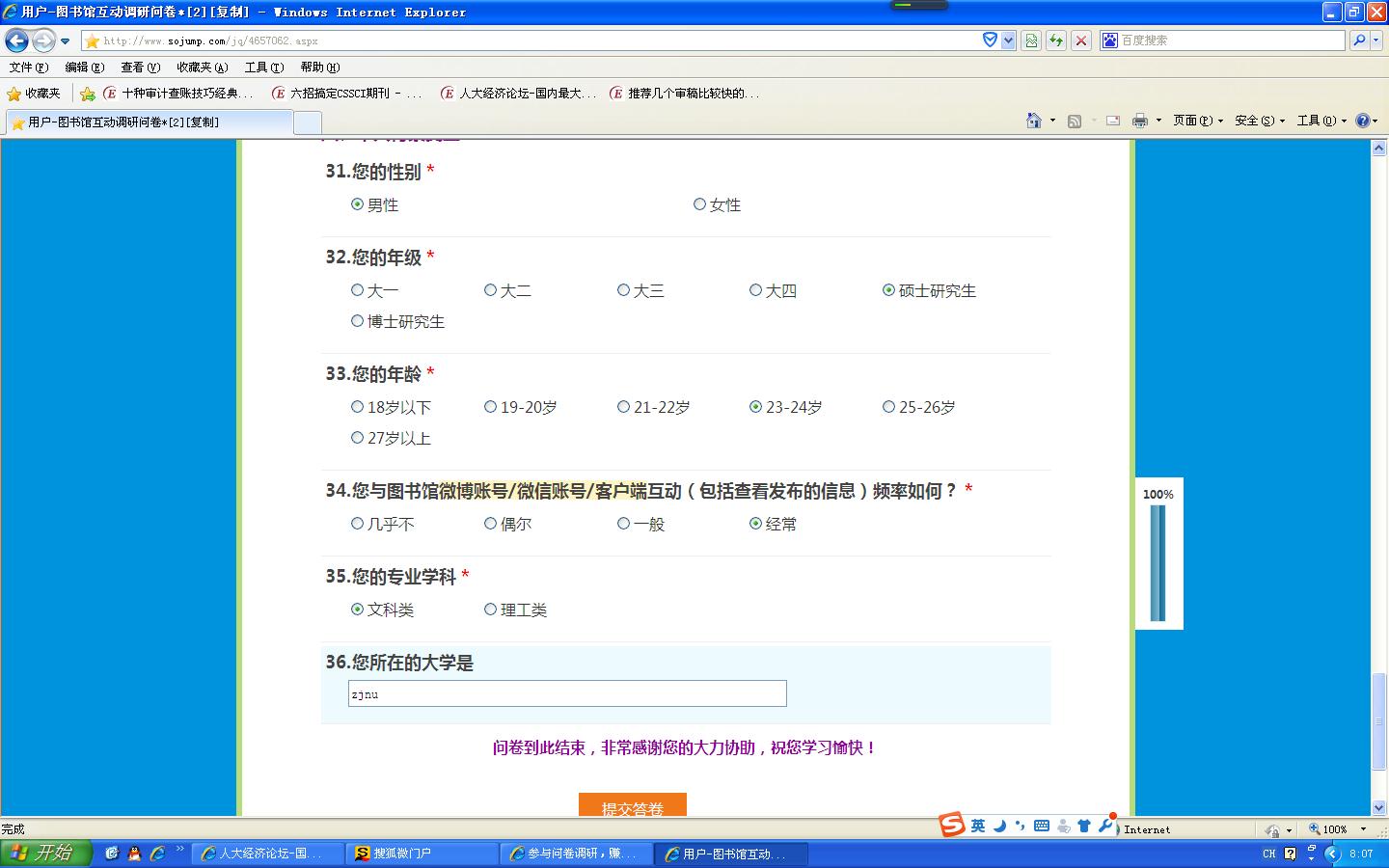Open the Sogou soft keyboard icon
This screenshot has width=1389, height=868.
tap(1042, 826)
